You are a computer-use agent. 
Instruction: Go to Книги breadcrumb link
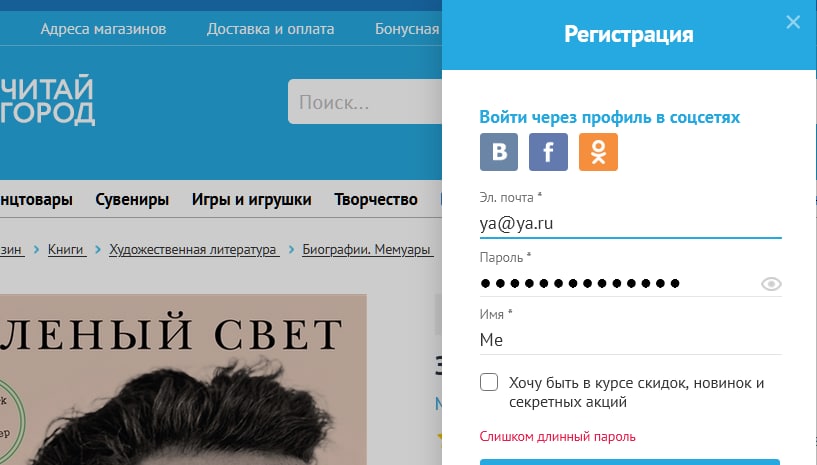(x=66, y=250)
